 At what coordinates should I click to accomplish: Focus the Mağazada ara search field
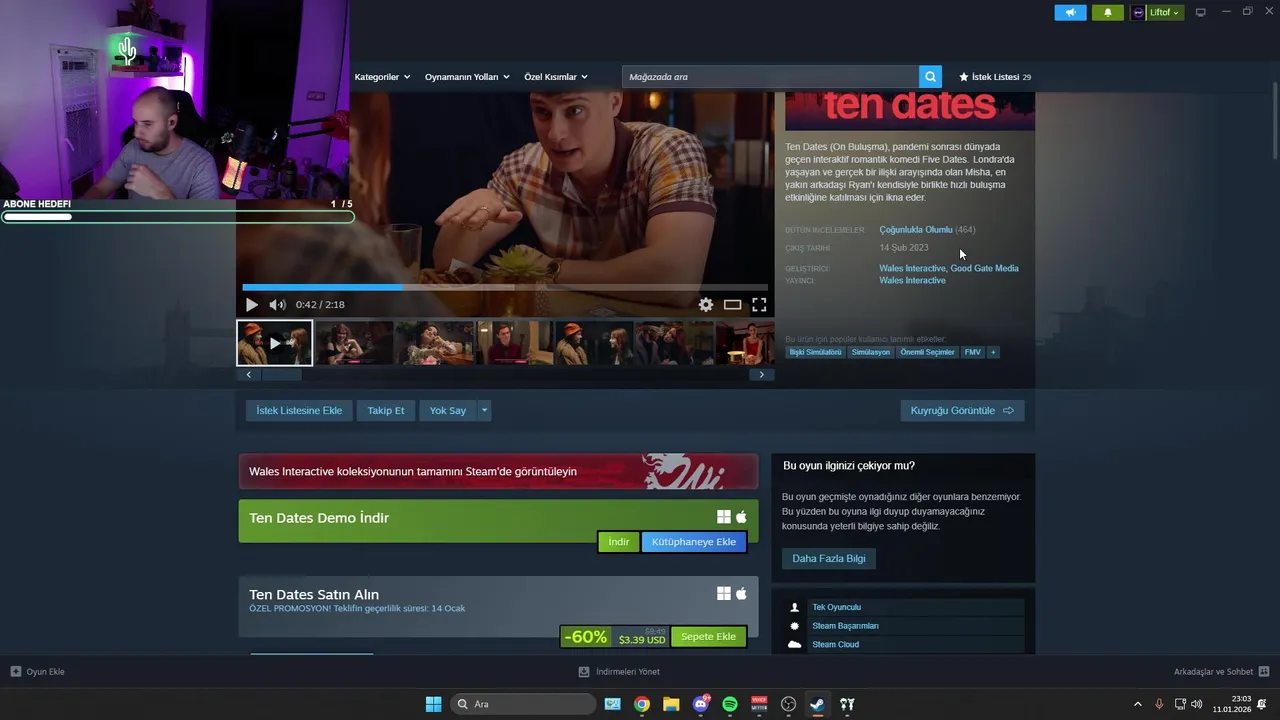[x=770, y=77]
